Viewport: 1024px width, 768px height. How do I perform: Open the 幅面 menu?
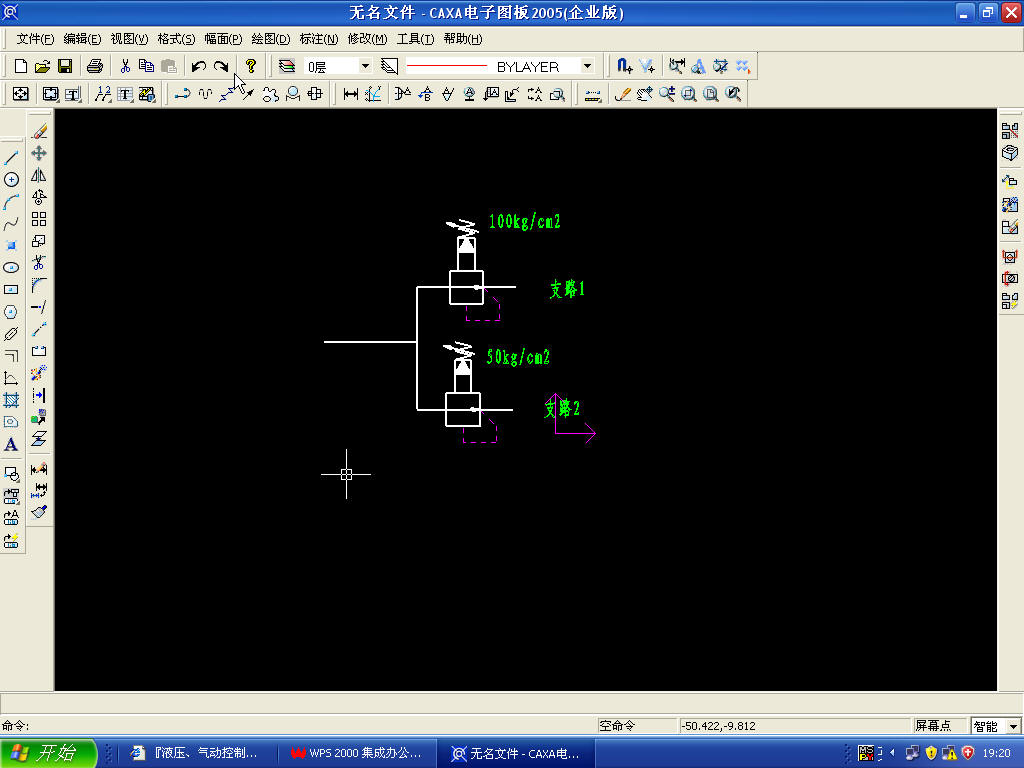pos(223,39)
